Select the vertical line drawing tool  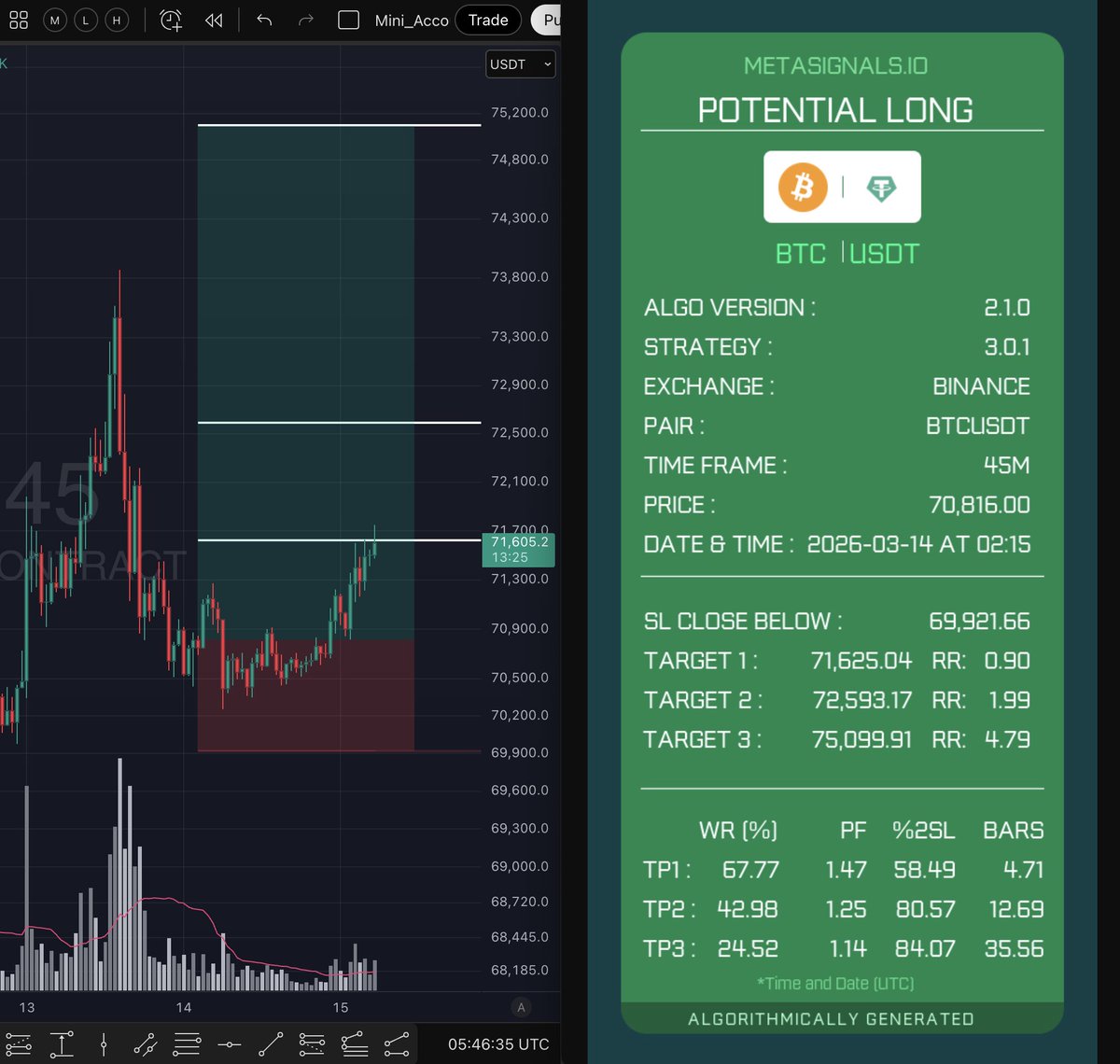coord(104,1044)
